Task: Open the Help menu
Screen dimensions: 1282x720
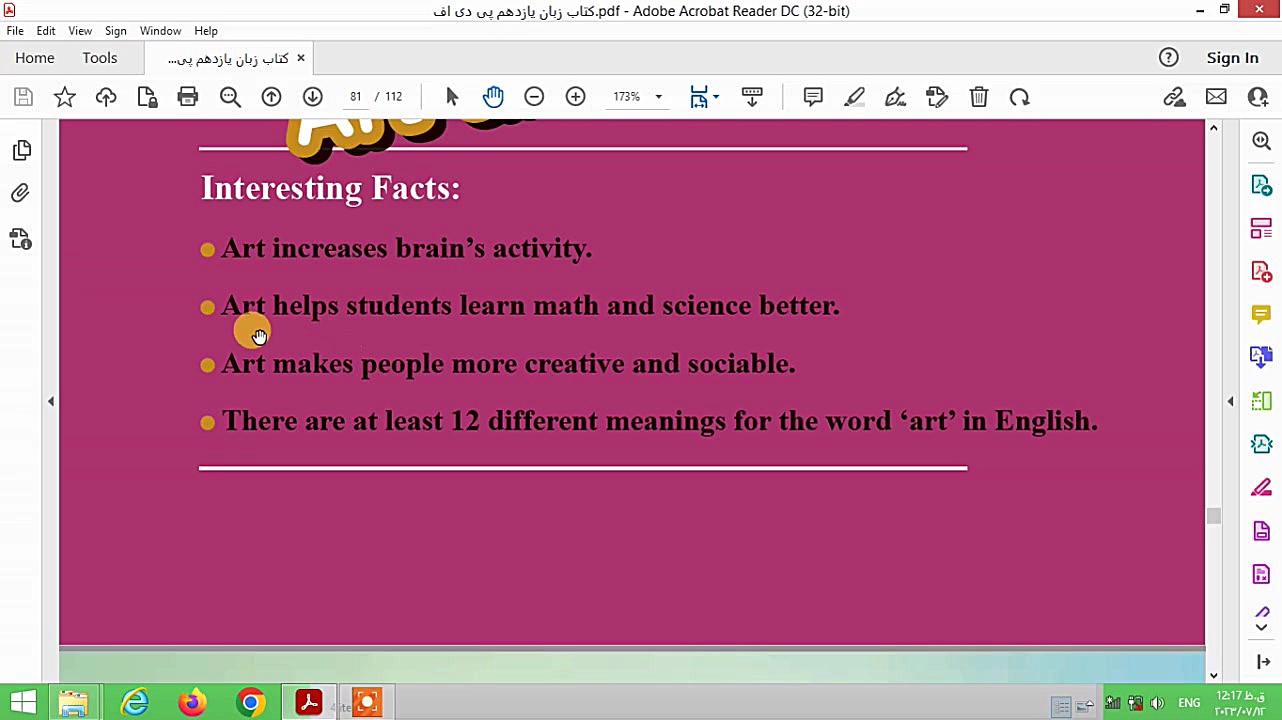Action: [x=206, y=31]
